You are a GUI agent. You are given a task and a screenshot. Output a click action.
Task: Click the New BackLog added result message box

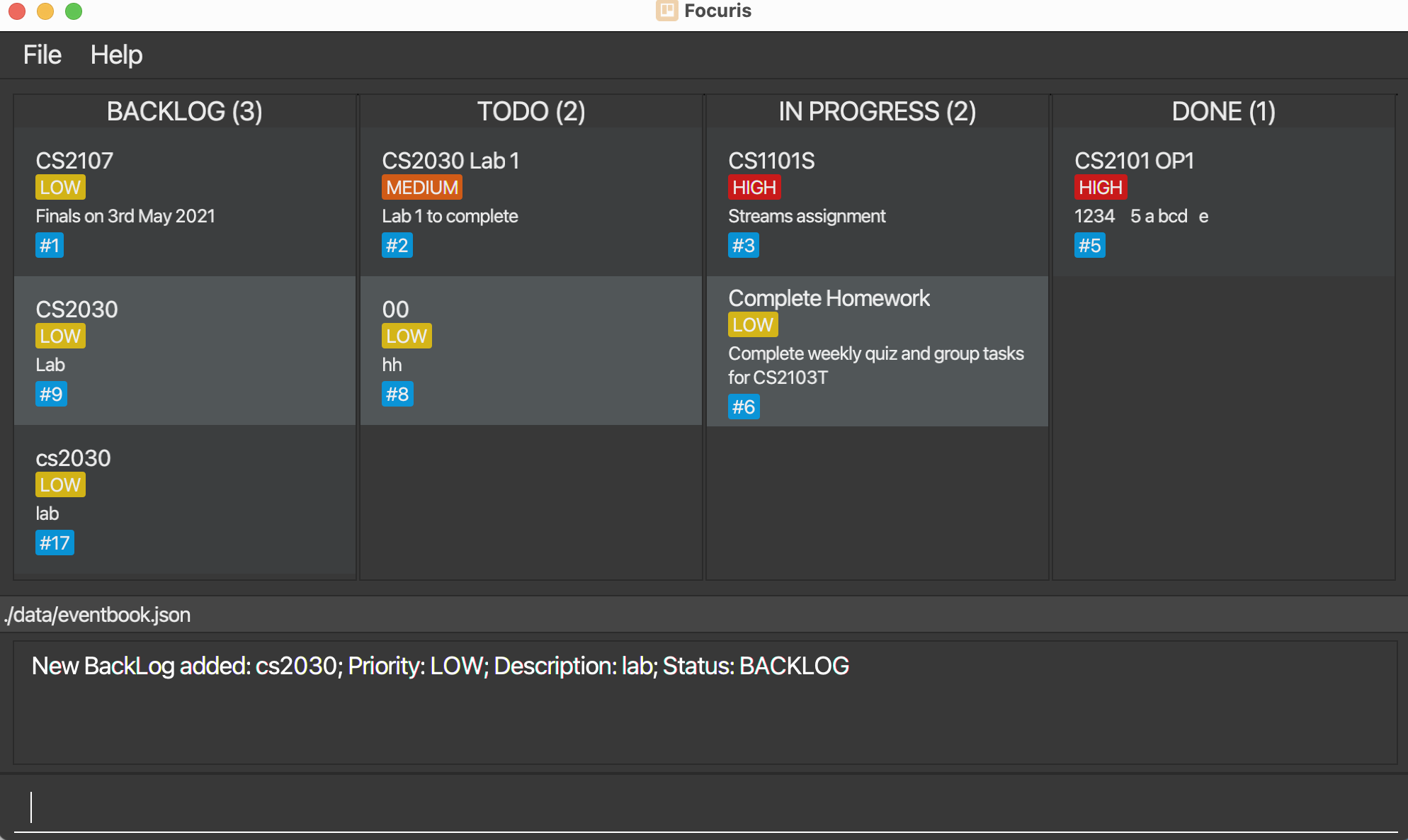(x=705, y=703)
